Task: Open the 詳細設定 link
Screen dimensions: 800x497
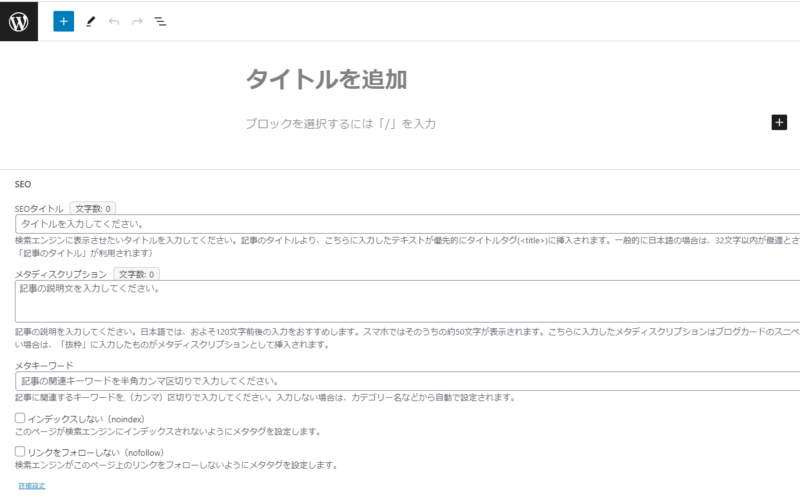Action: [x=32, y=485]
